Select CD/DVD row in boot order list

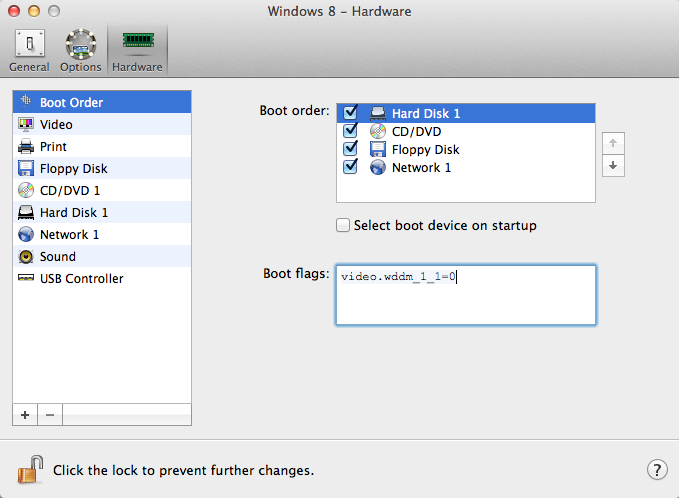tap(466, 131)
